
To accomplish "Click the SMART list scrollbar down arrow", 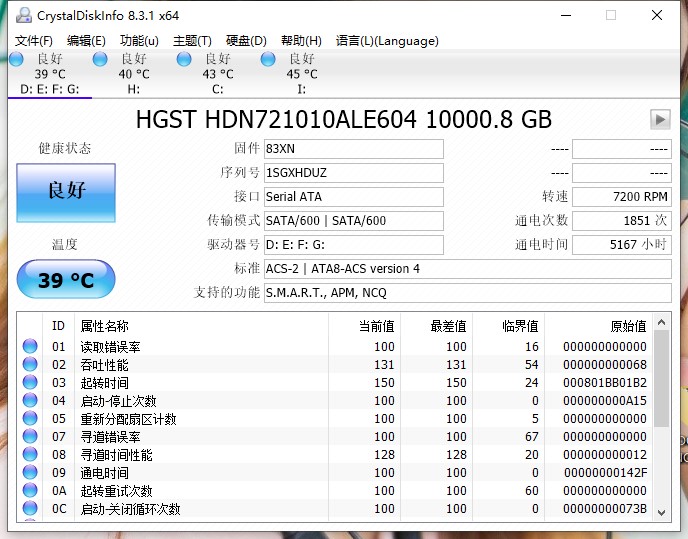I will click(x=661, y=511).
